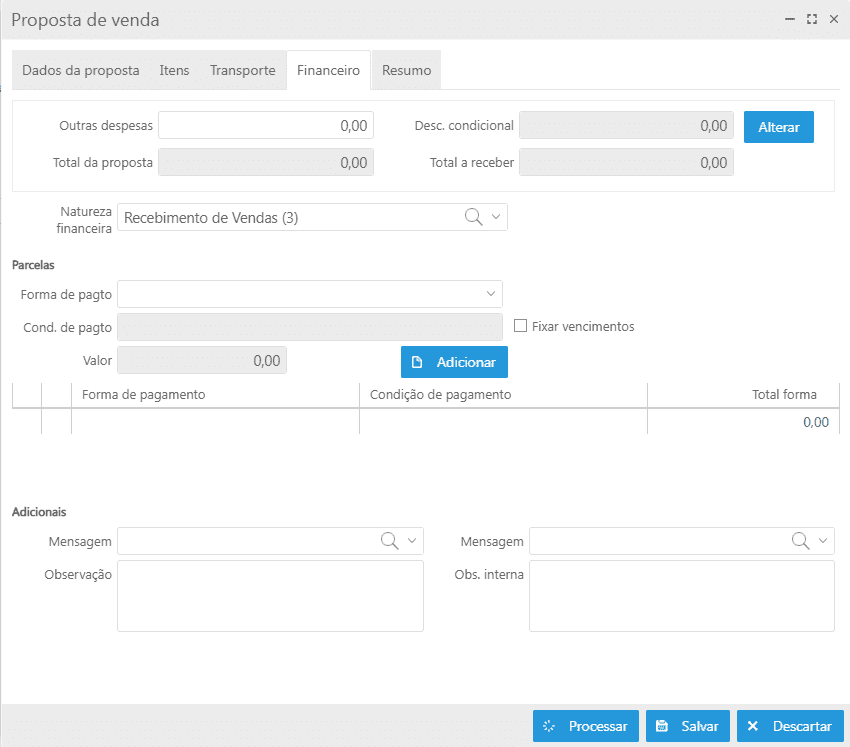Click into the Outras despesas field
The height and width of the screenshot is (747, 850).
point(265,126)
